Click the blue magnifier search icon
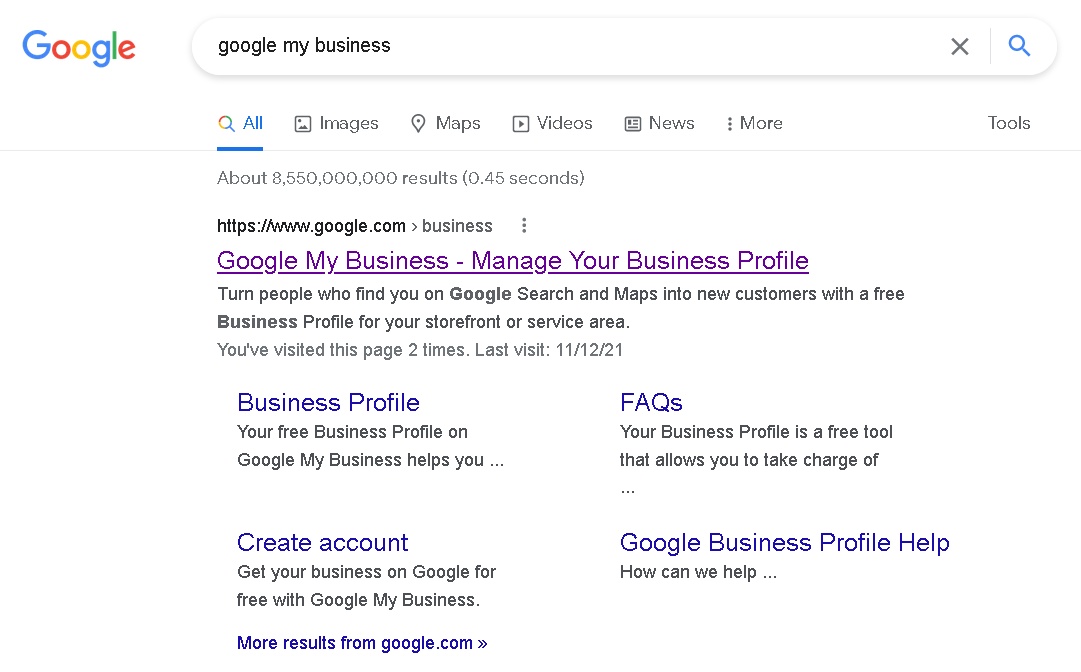1081x672 pixels. (x=1019, y=46)
